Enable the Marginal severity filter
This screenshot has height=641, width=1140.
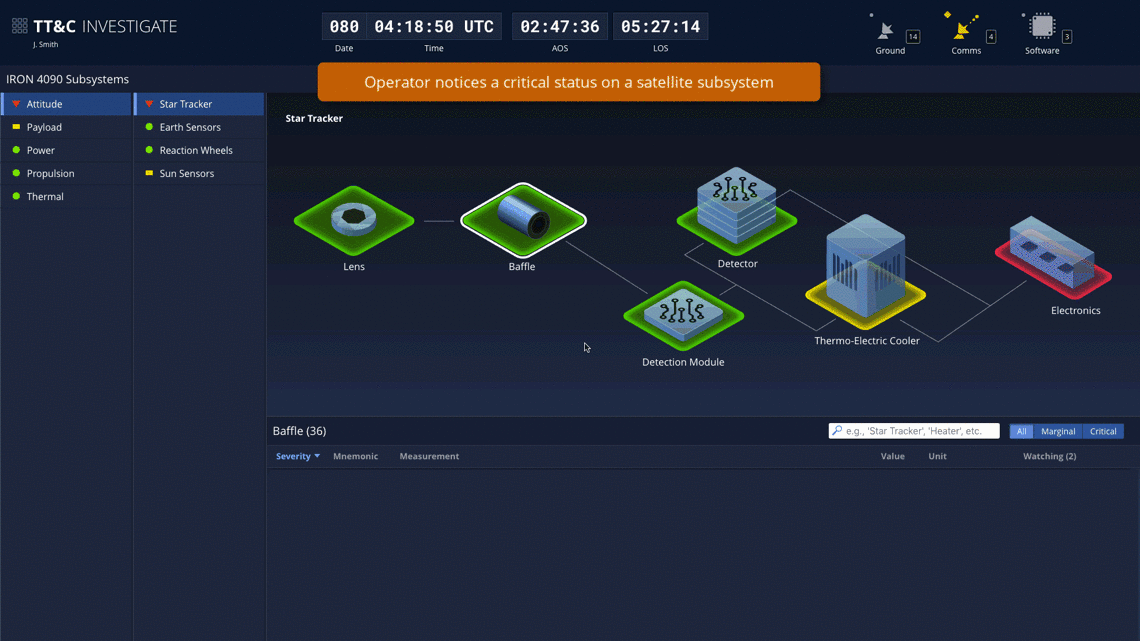[1058, 431]
